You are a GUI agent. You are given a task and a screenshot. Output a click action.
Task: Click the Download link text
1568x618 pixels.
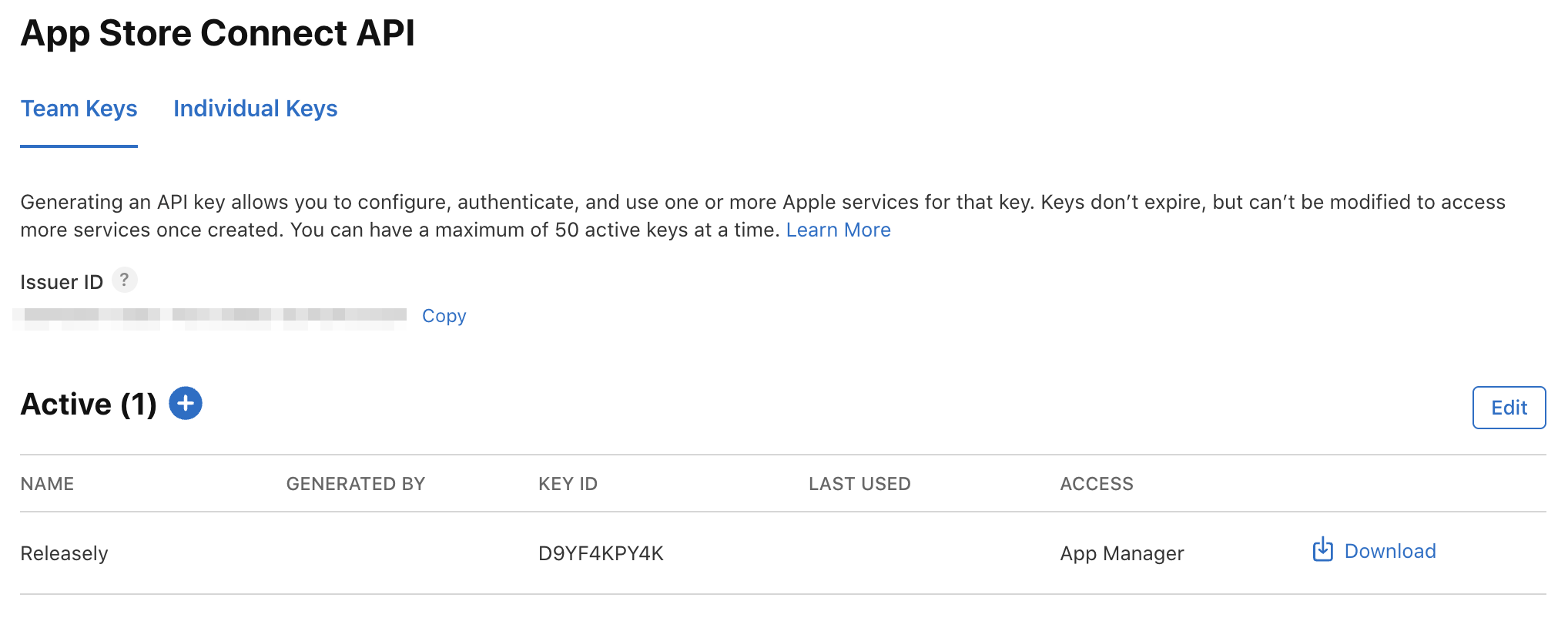pos(1389,551)
